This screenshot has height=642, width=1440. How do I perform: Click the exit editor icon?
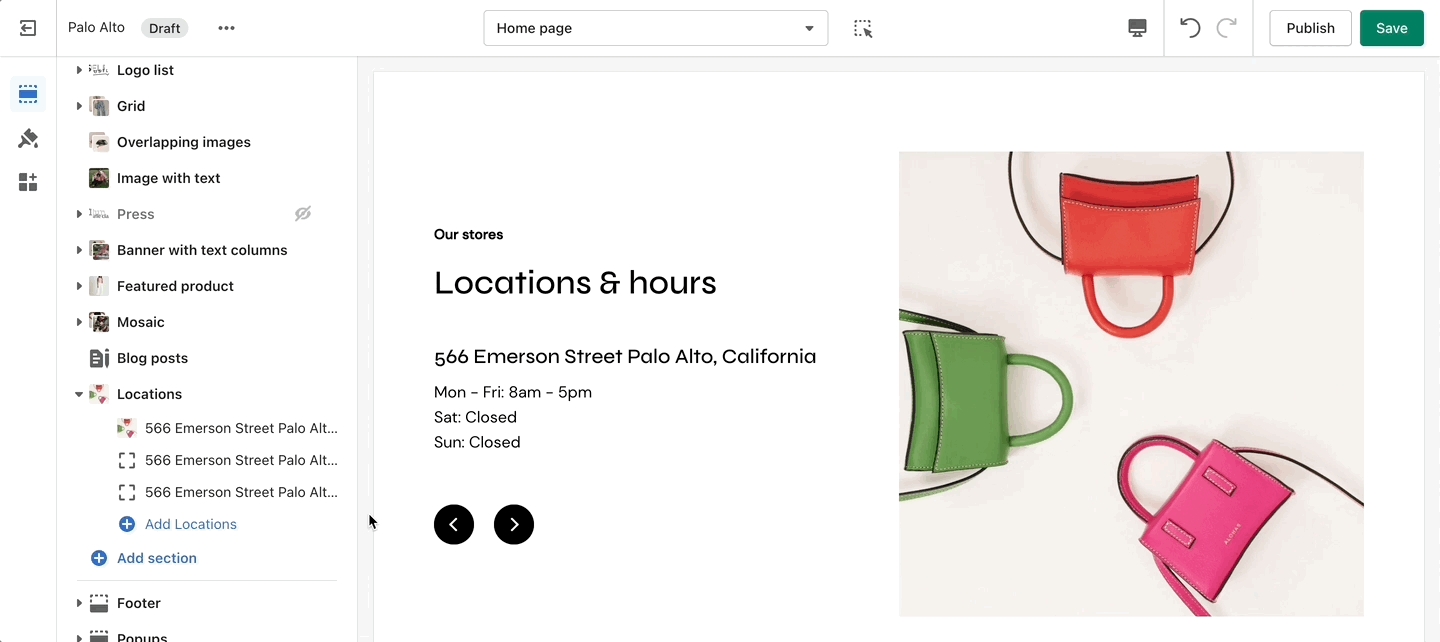(x=28, y=28)
